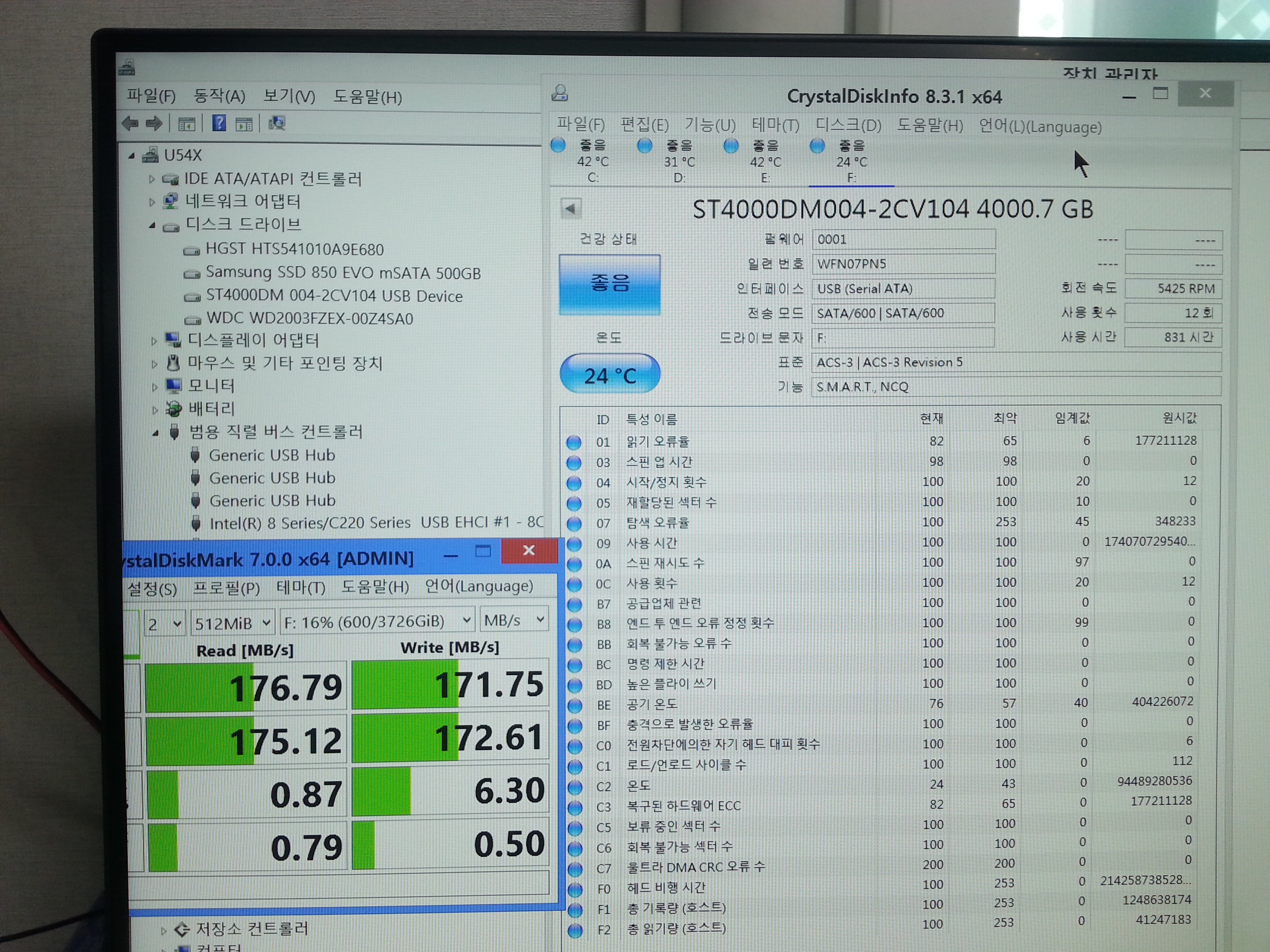The width and height of the screenshot is (1270, 952).
Task: Open 동작(A) menu in Device Manager
Action: (x=219, y=96)
